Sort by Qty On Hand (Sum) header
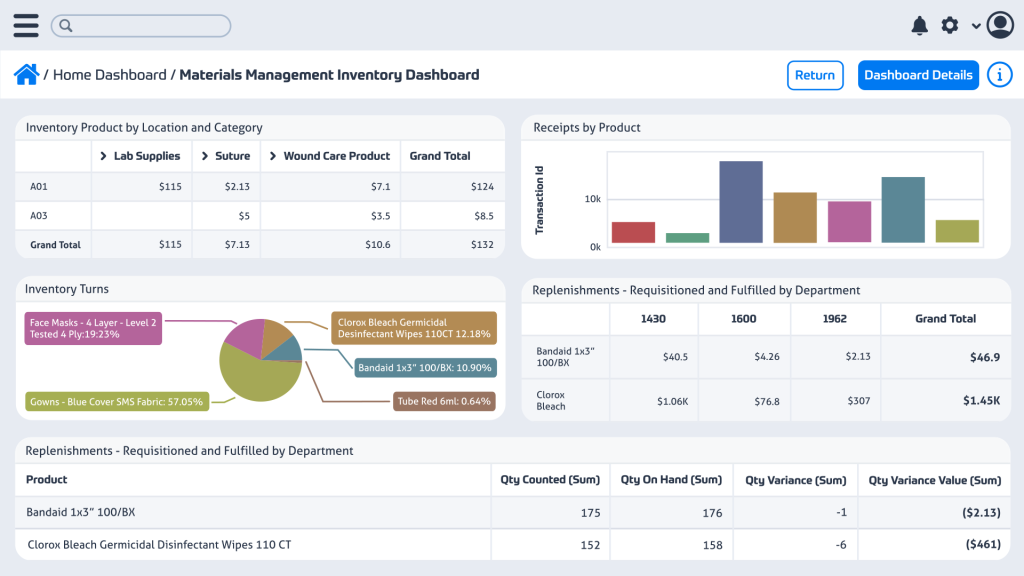 click(671, 479)
